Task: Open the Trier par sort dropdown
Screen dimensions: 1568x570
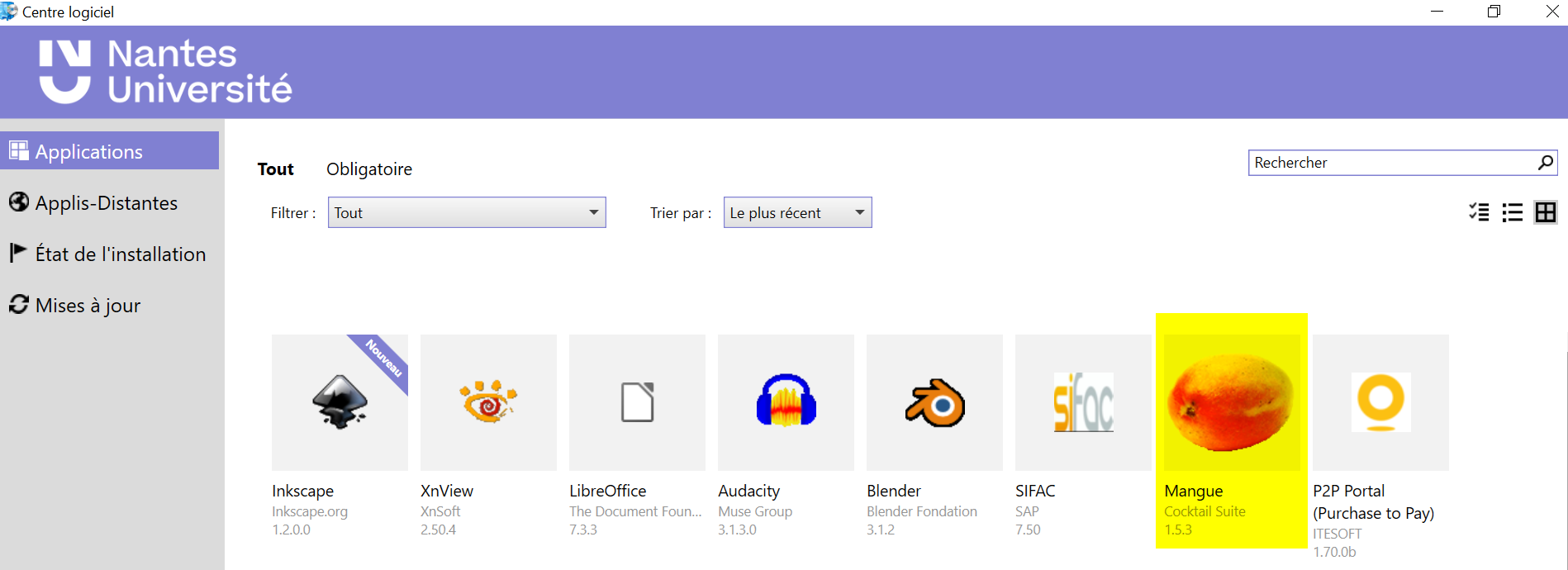Action: point(797,212)
